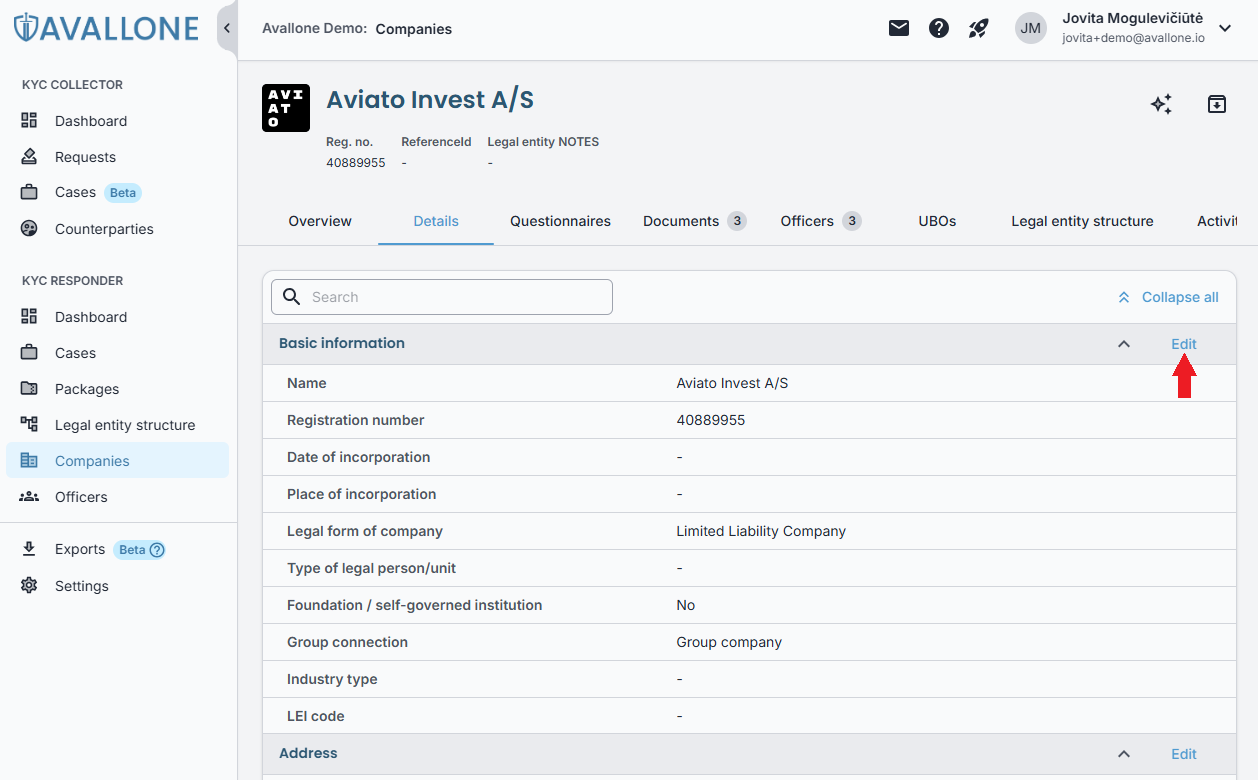
Task: Click the Companies building icon
Action: point(29,460)
